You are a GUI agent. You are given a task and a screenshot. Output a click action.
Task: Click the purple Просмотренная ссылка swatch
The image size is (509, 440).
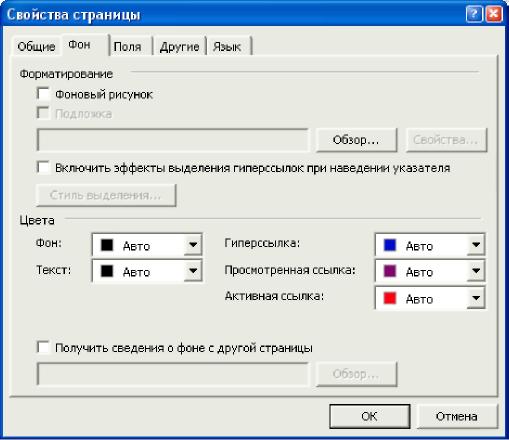coord(390,271)
